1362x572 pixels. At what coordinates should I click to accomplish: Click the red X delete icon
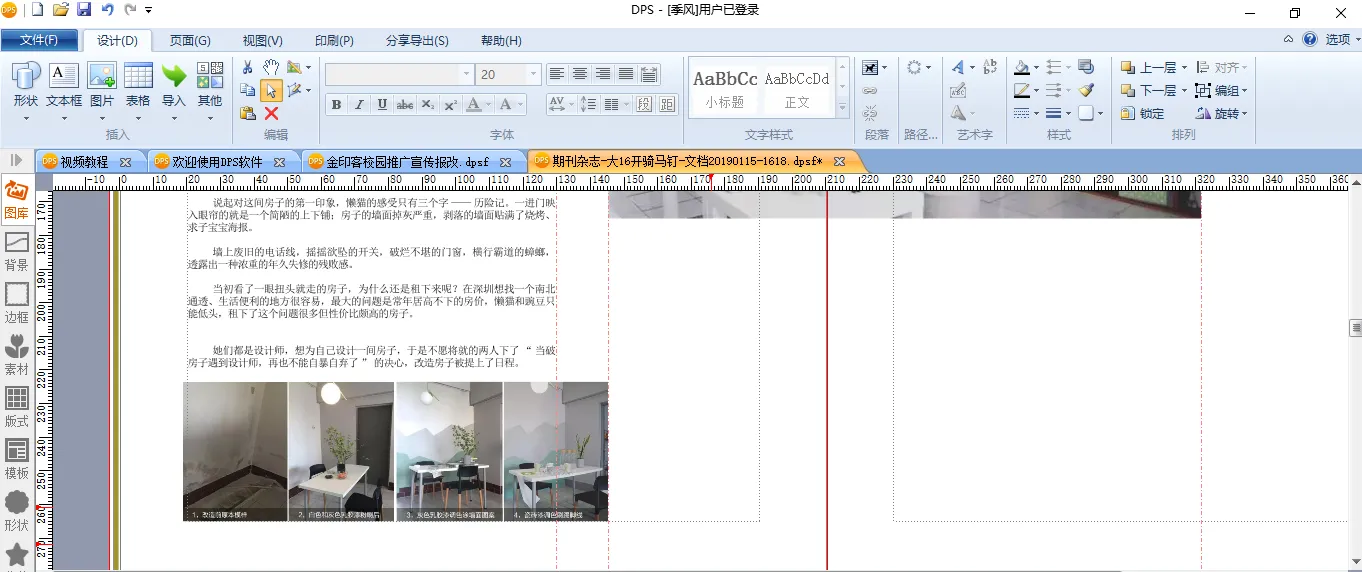(271, 113)
